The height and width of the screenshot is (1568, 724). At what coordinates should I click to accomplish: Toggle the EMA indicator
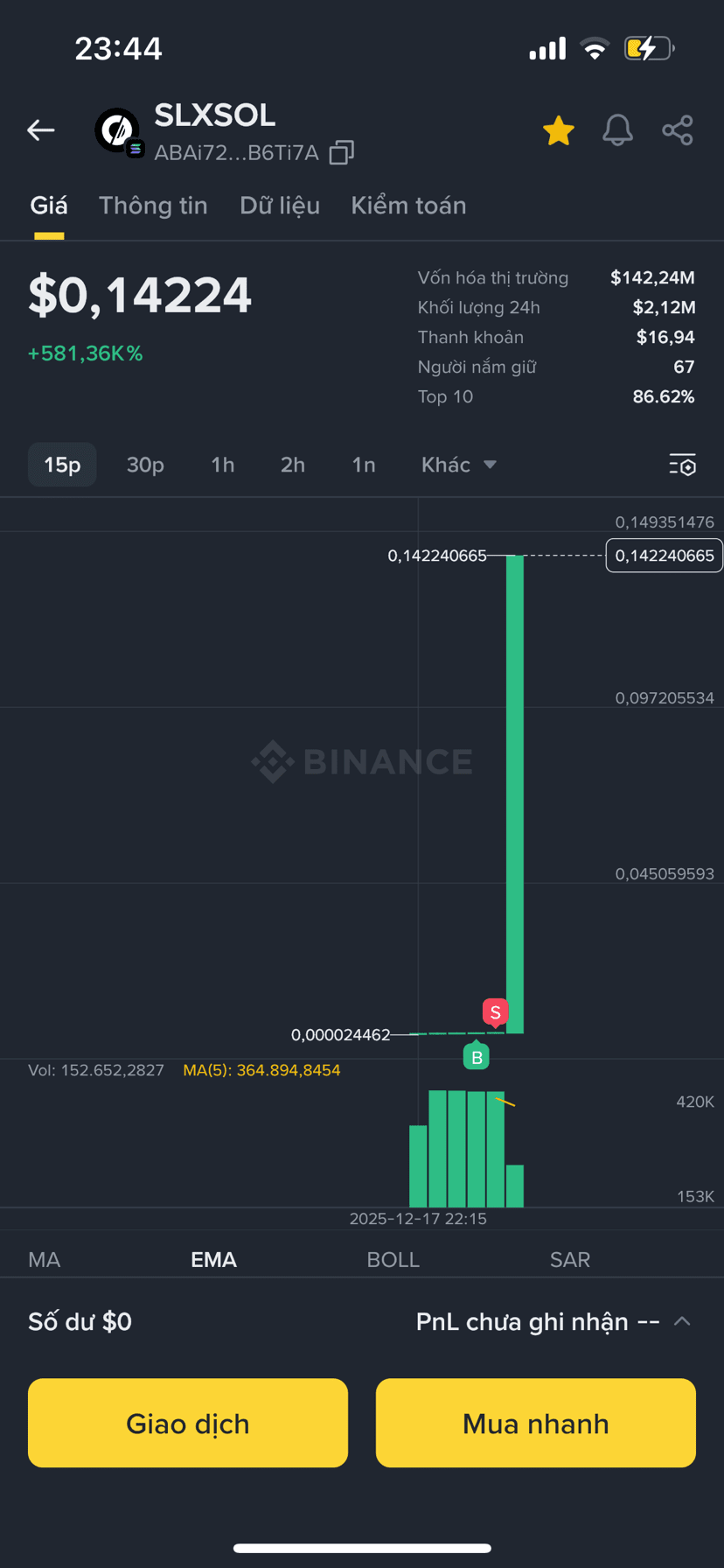click(214, 1259)
